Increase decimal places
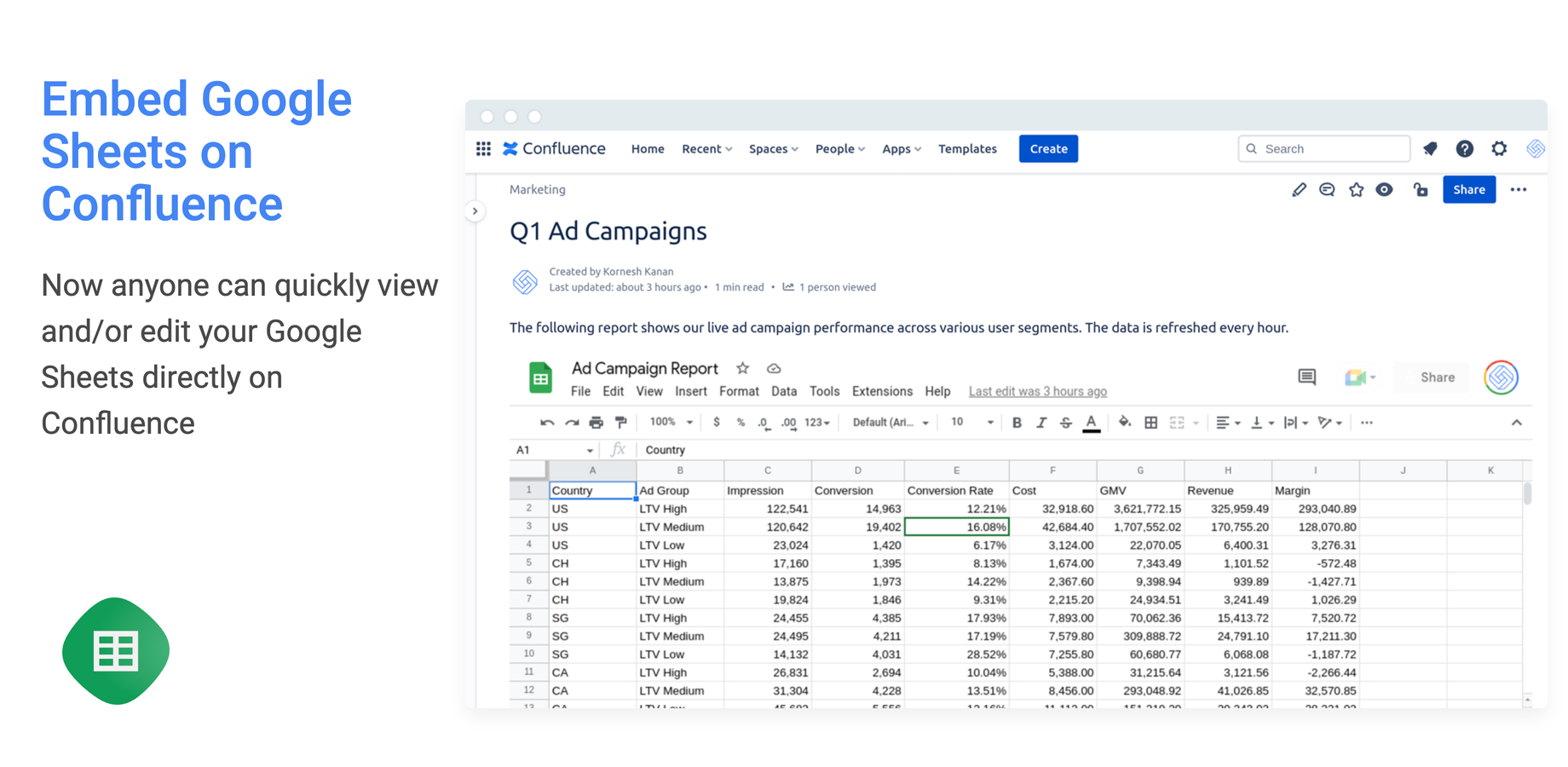Screen dimensions: 1568x767 pyautogui.click(x=788, y=423)
